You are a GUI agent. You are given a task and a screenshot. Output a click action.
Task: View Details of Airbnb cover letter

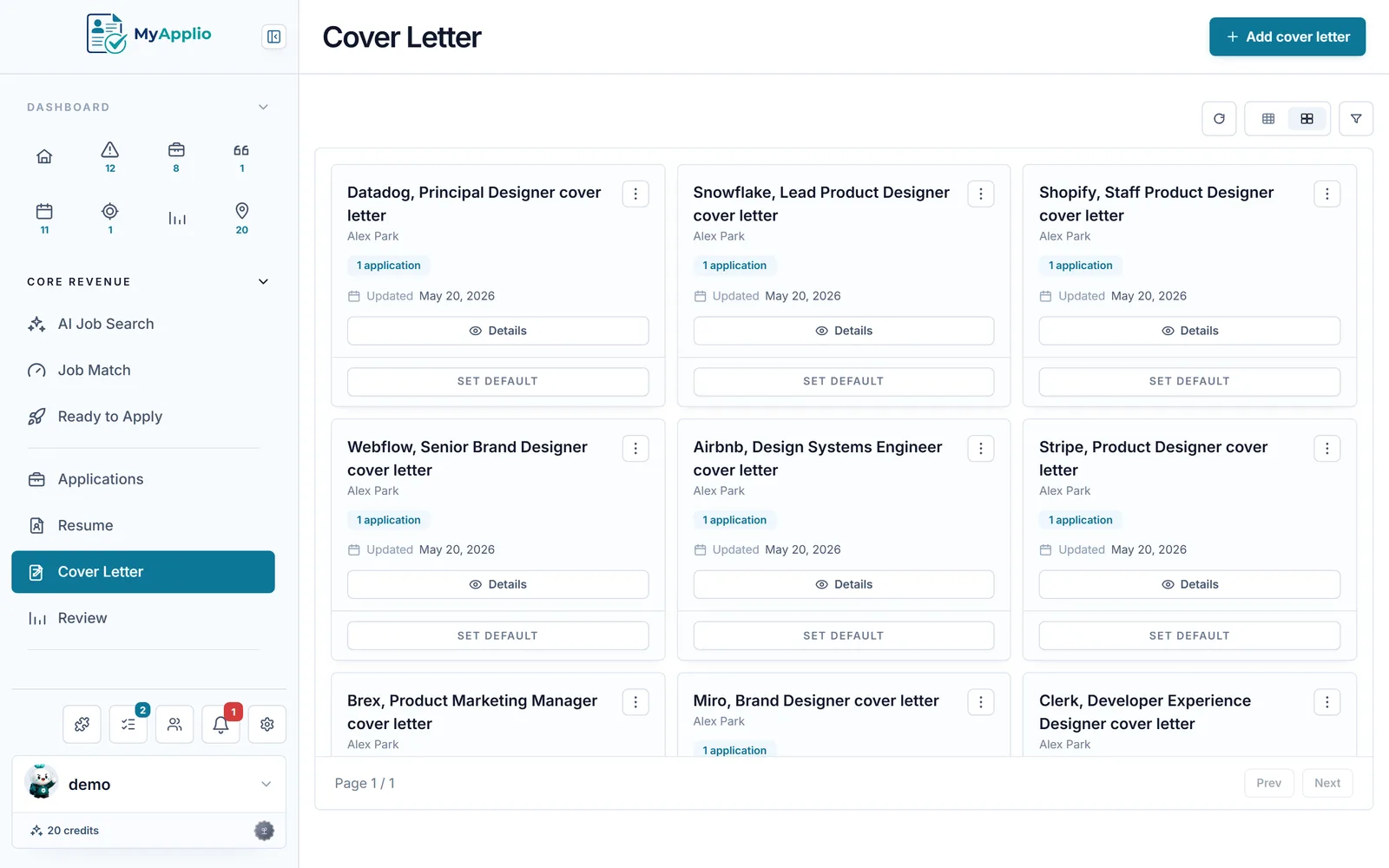843,584
